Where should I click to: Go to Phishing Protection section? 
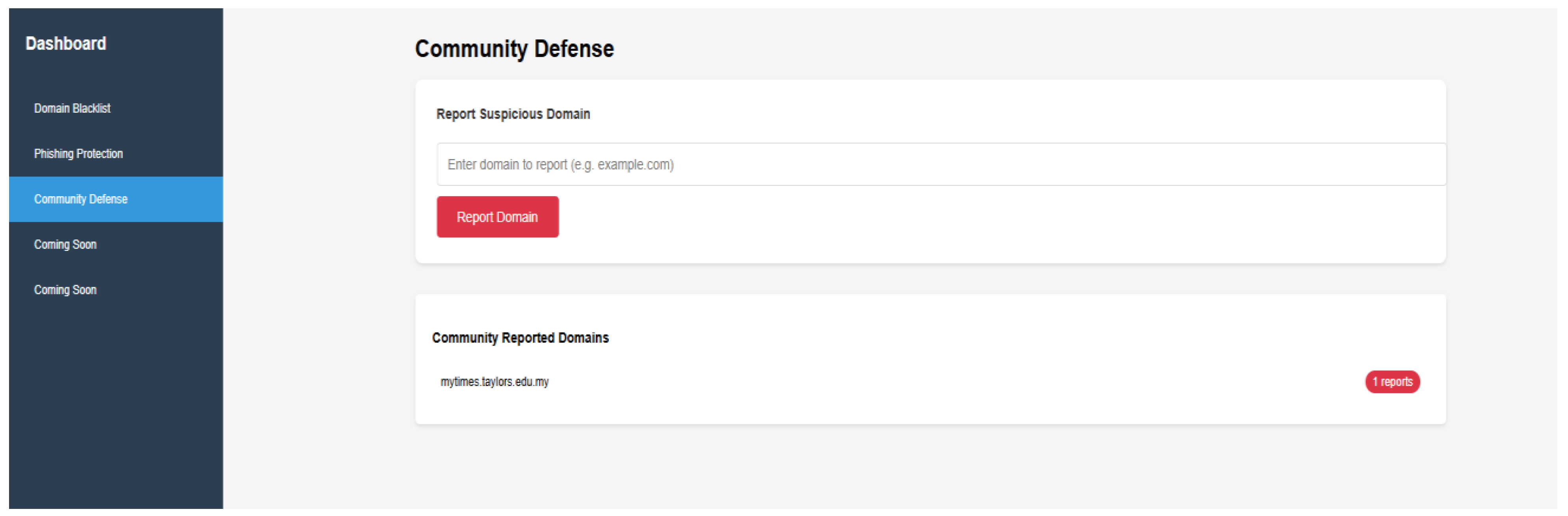click(78, 154)
